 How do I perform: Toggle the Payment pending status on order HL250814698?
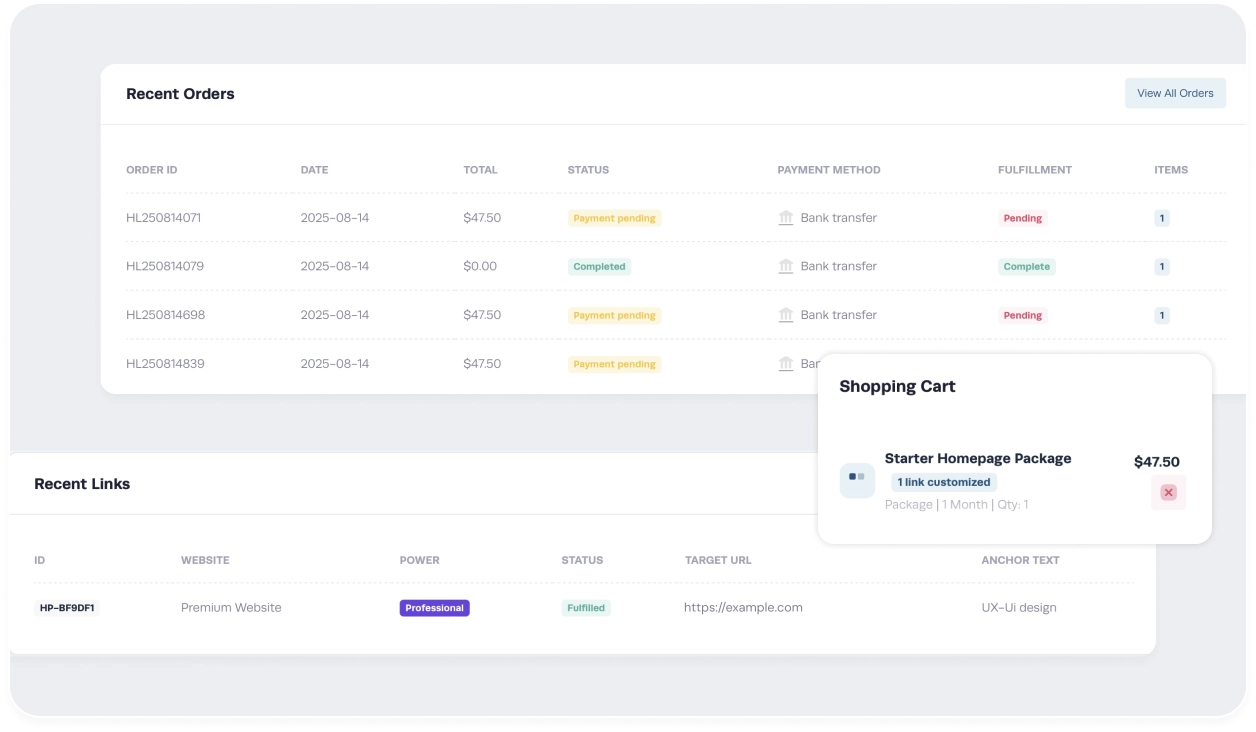tap(614, 315)
